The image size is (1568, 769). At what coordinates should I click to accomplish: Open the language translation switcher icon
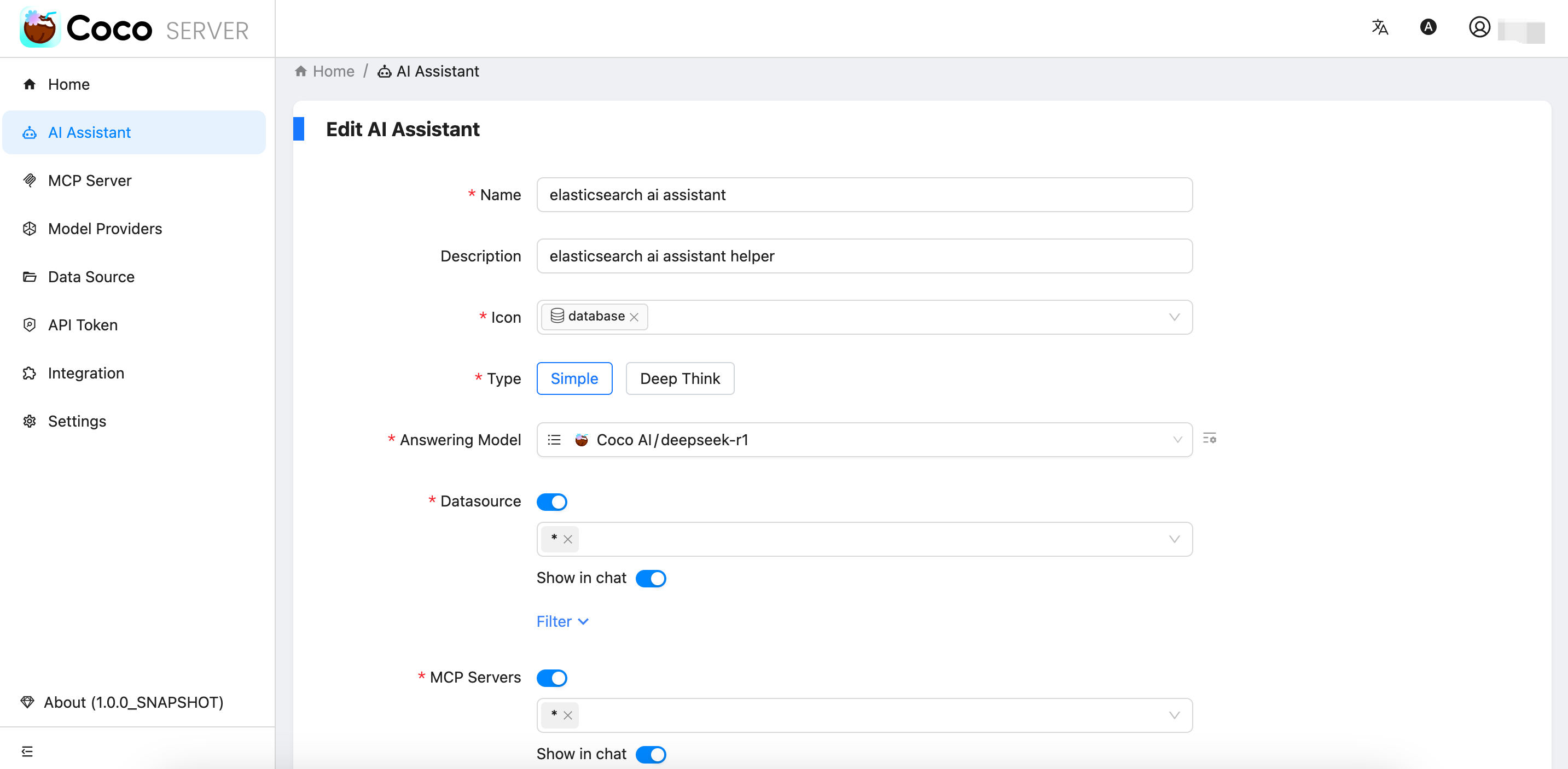(1379, 27)
